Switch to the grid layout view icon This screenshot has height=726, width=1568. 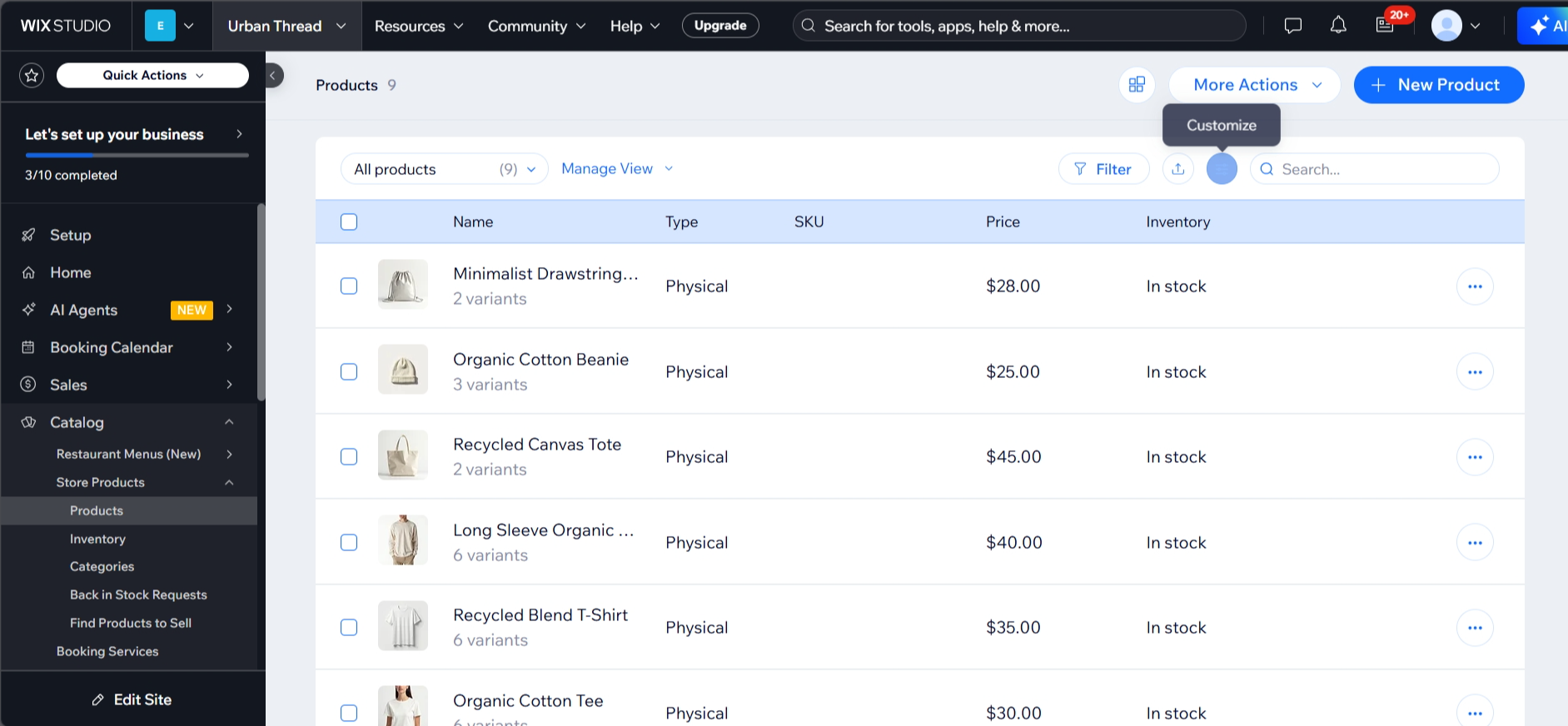tap(1137, 85)
